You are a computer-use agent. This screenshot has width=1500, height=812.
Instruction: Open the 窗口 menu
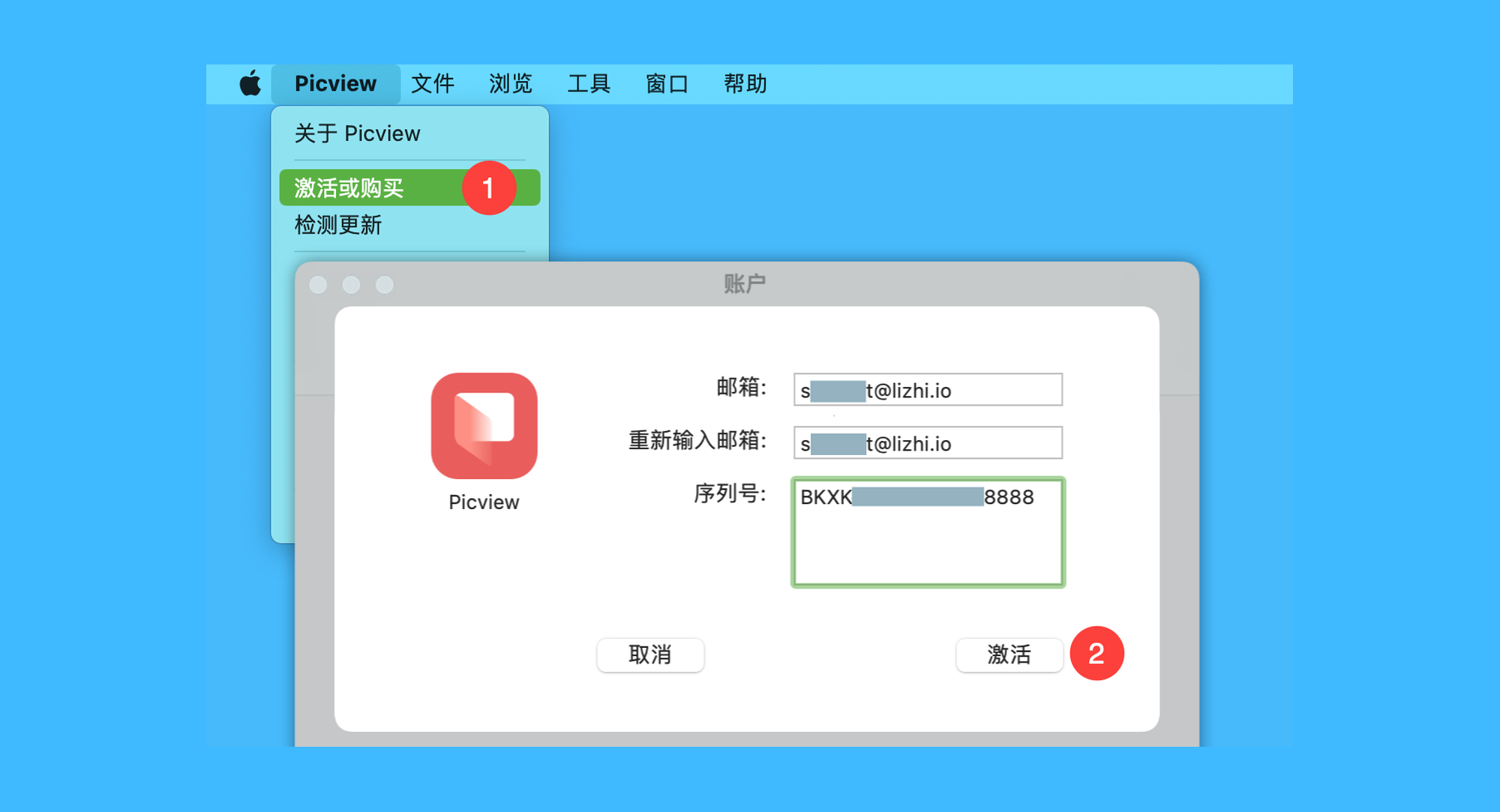click(667, 83)
